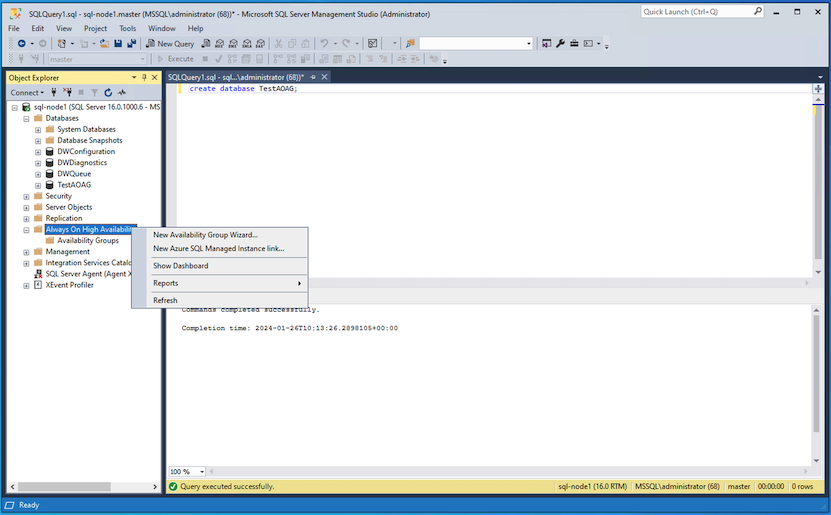Open a new DAX query
831x515 pixels.
(x=260, y=43)
